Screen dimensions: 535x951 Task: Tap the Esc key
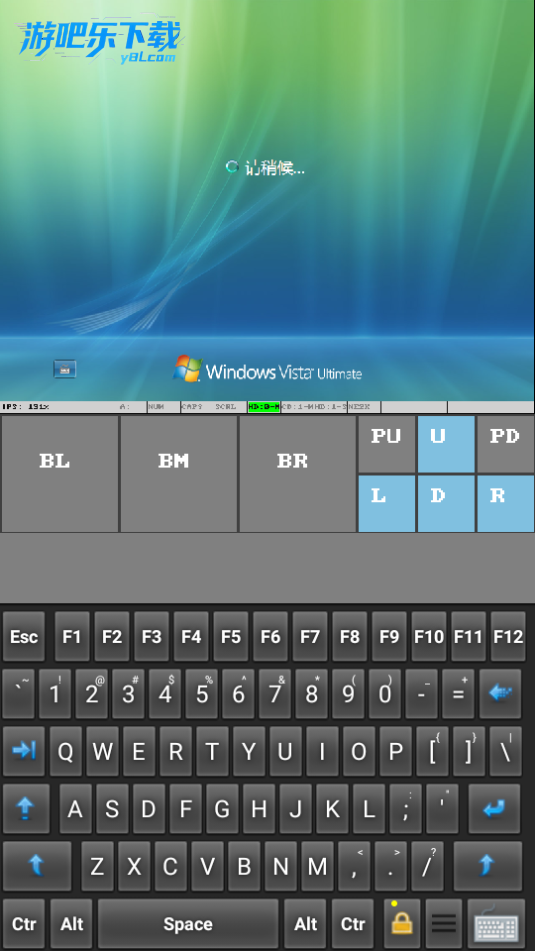[x=24, y=636]
